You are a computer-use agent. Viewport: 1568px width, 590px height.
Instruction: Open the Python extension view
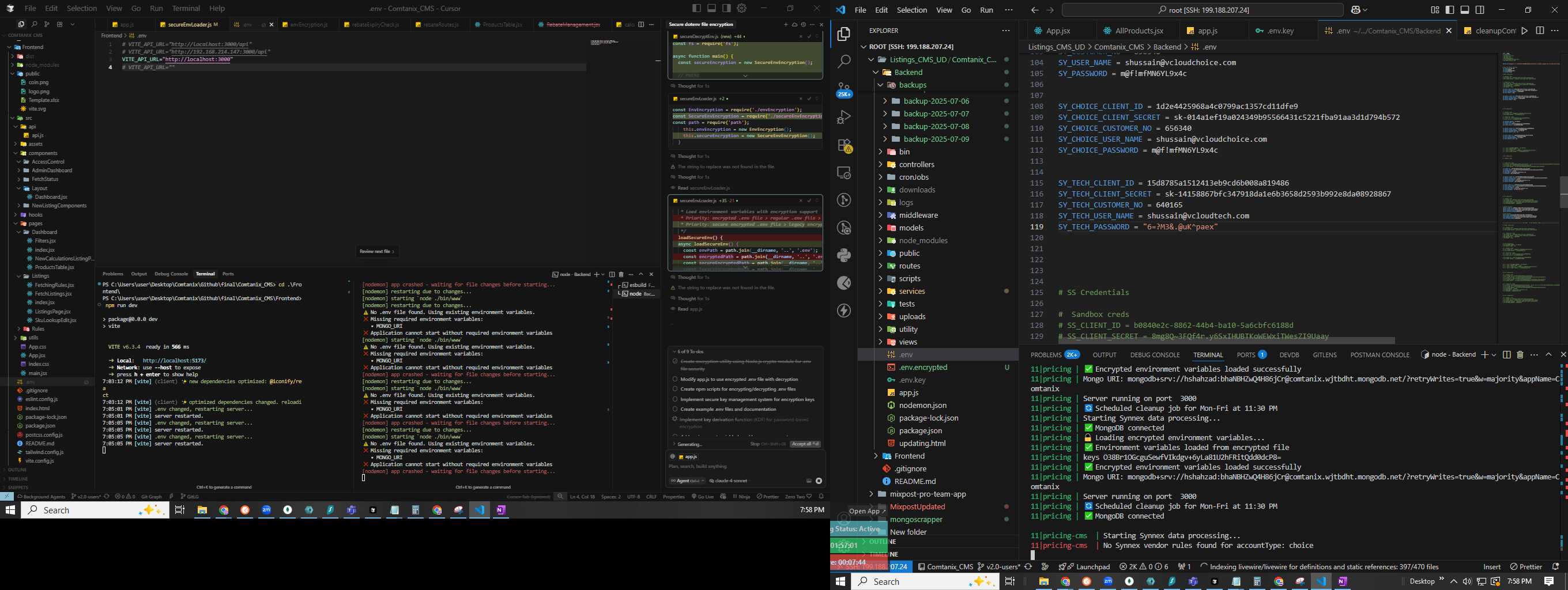843,255
